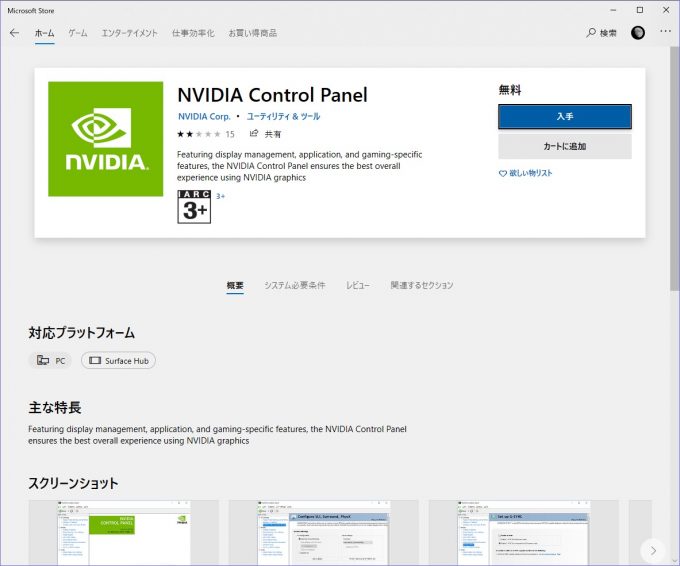Click the Surface Hub platform chip
The image size is (680, 566).
click(118, 360)
